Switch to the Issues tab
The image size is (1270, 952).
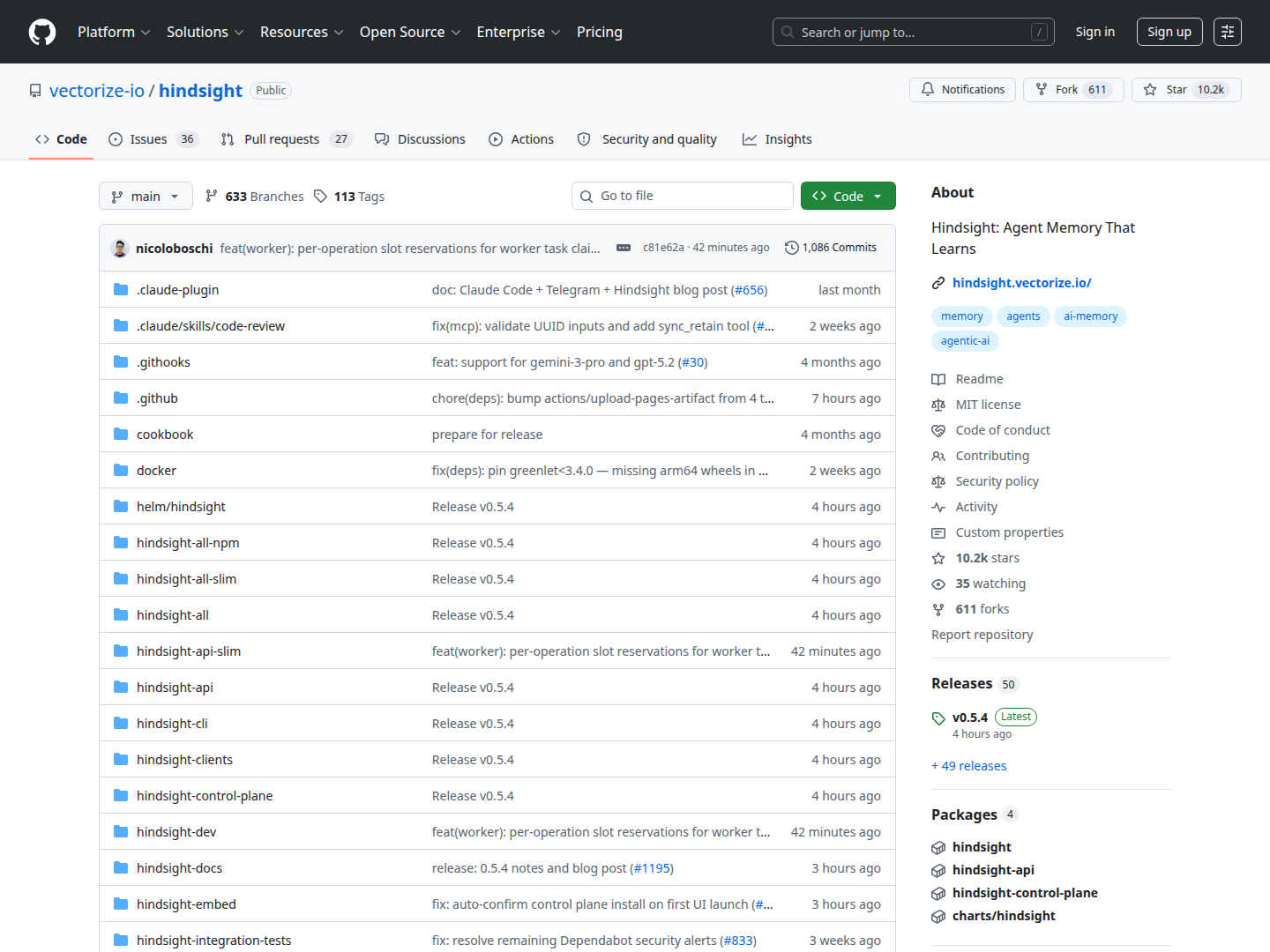[153, 139]
